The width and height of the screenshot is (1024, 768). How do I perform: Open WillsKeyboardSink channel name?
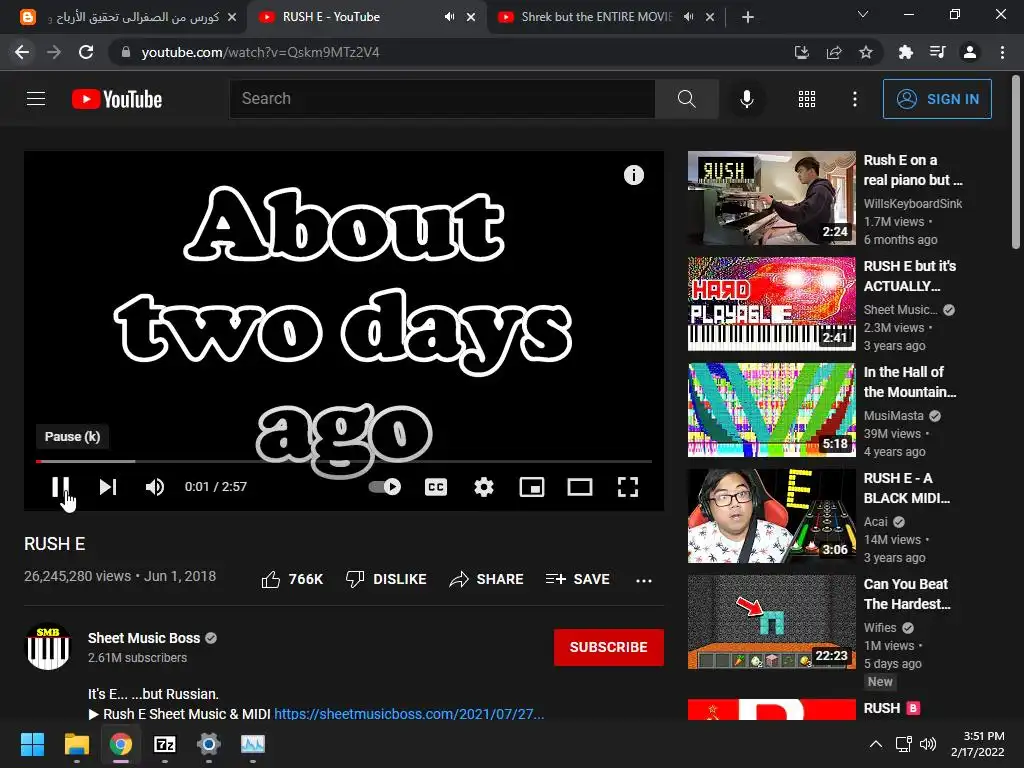912,204
